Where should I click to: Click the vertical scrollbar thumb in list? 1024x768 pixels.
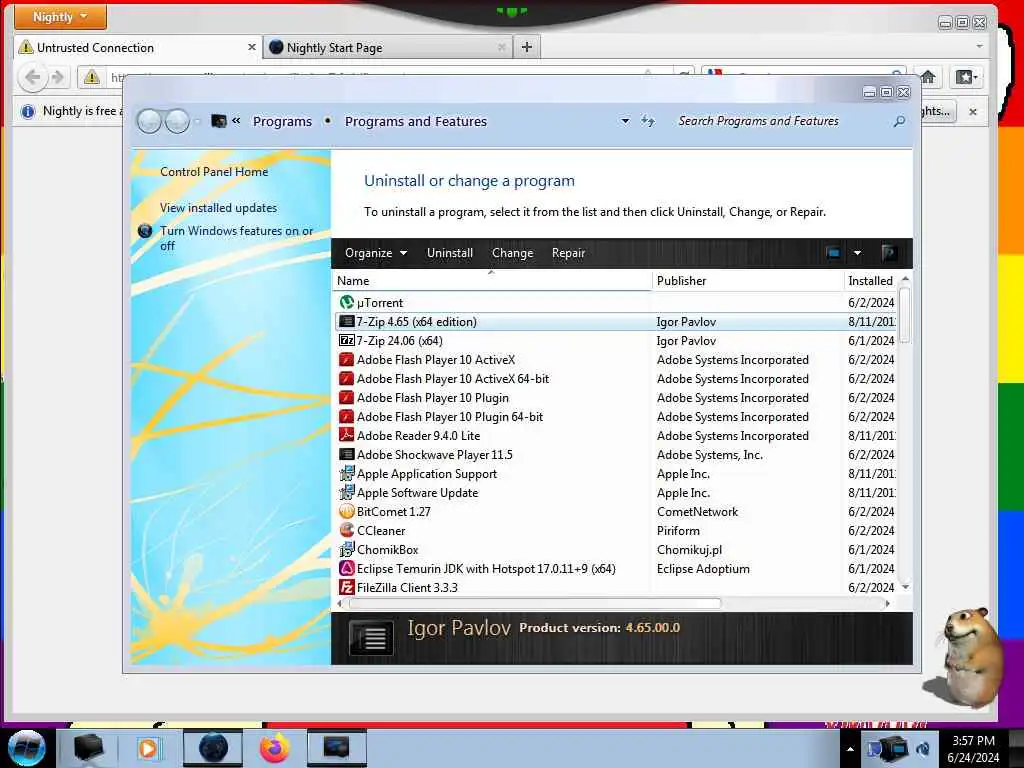click(x=905, y=315)
